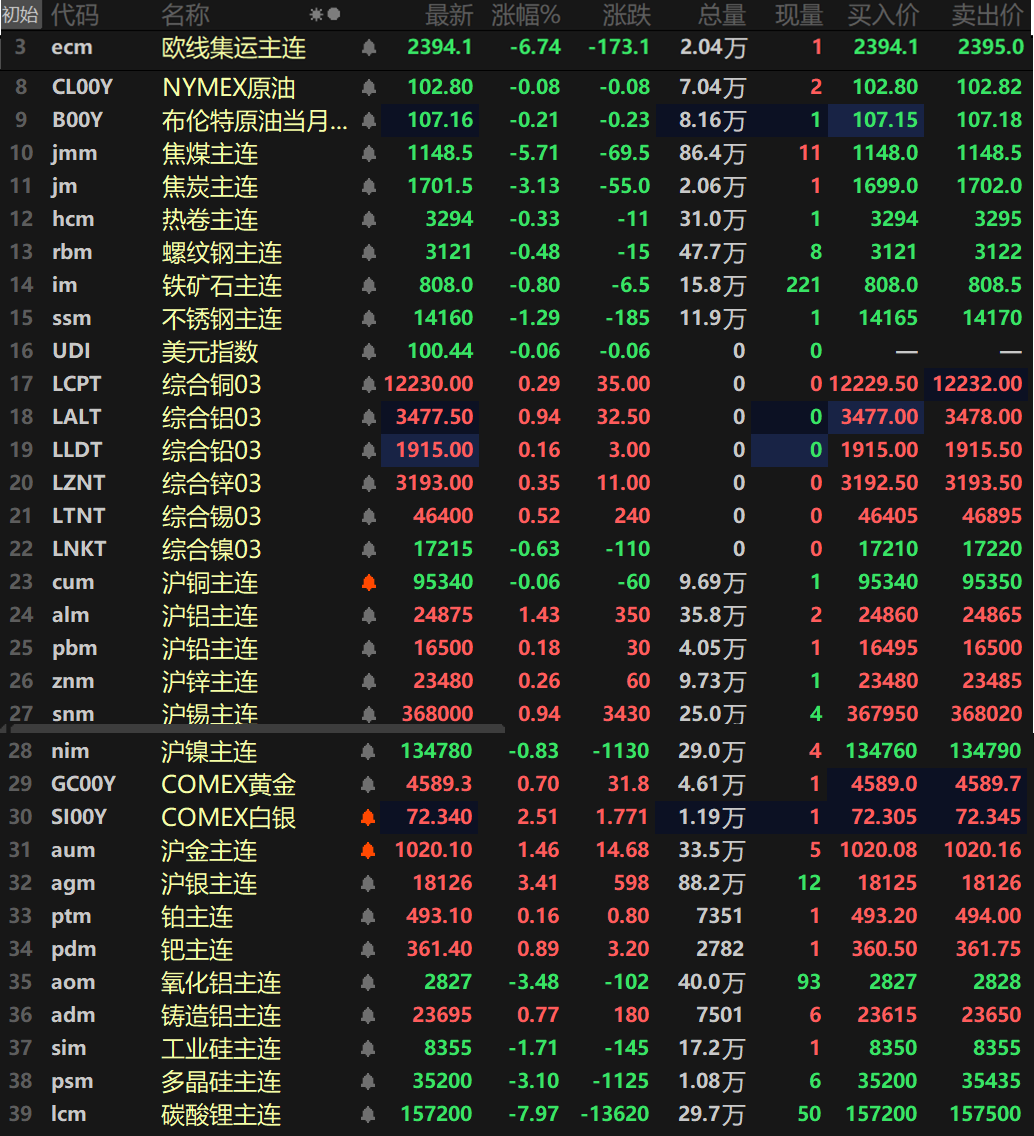This screenshot has height=1136, width=1034.
Task: Click the alert bell for 焦煤主连
Action: 368,153
